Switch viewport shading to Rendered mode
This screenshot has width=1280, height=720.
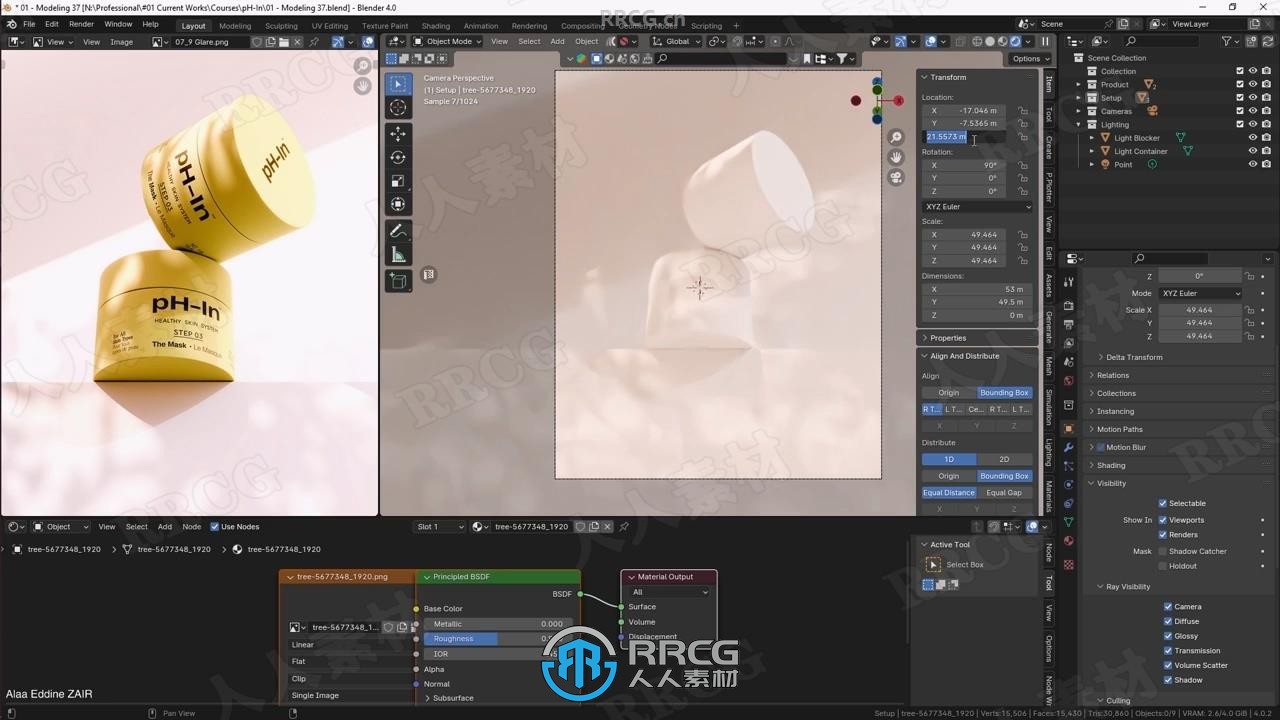click(x=1015, y=41)
